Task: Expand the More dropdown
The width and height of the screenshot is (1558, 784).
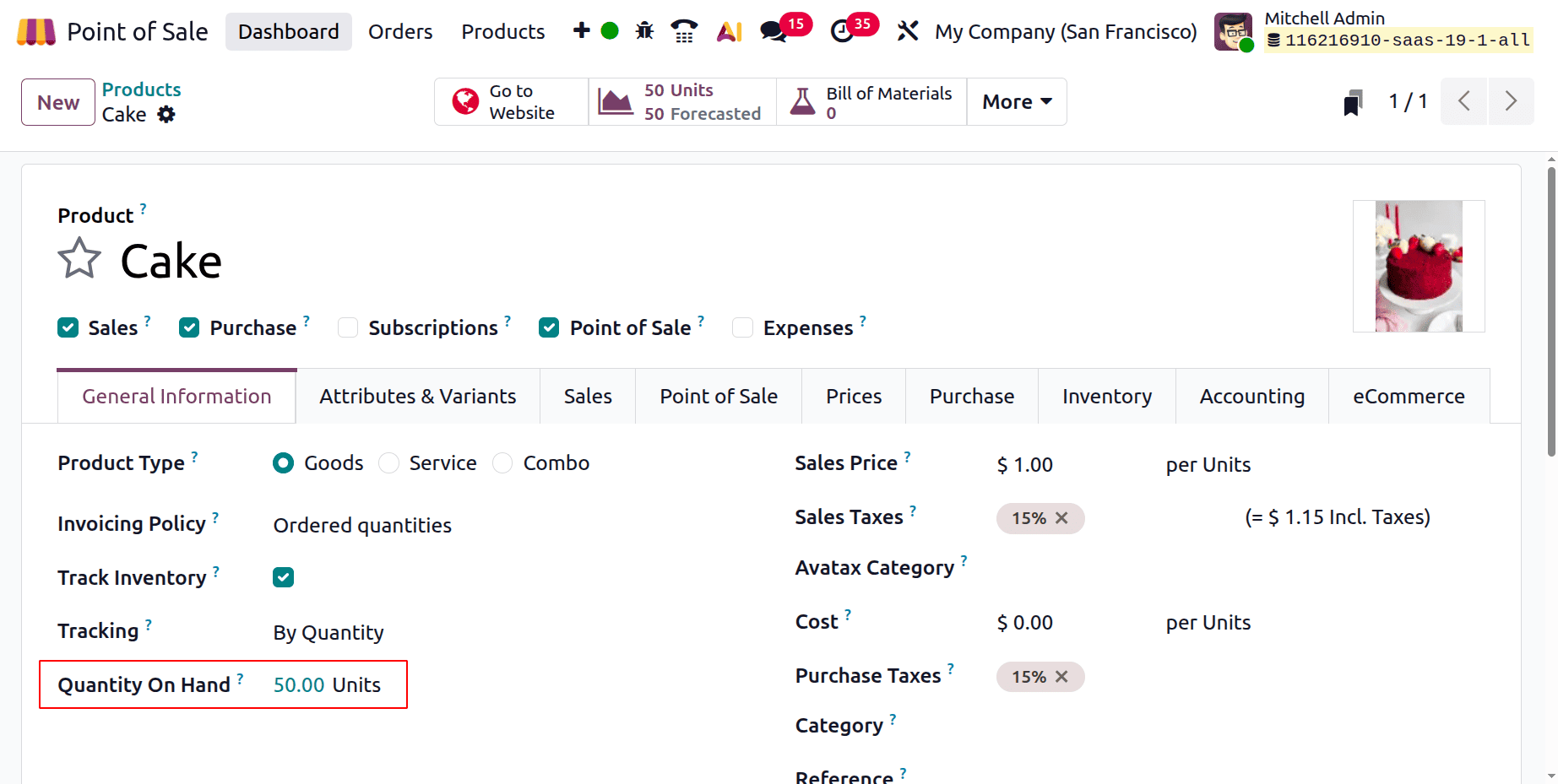Action: 1017,102
